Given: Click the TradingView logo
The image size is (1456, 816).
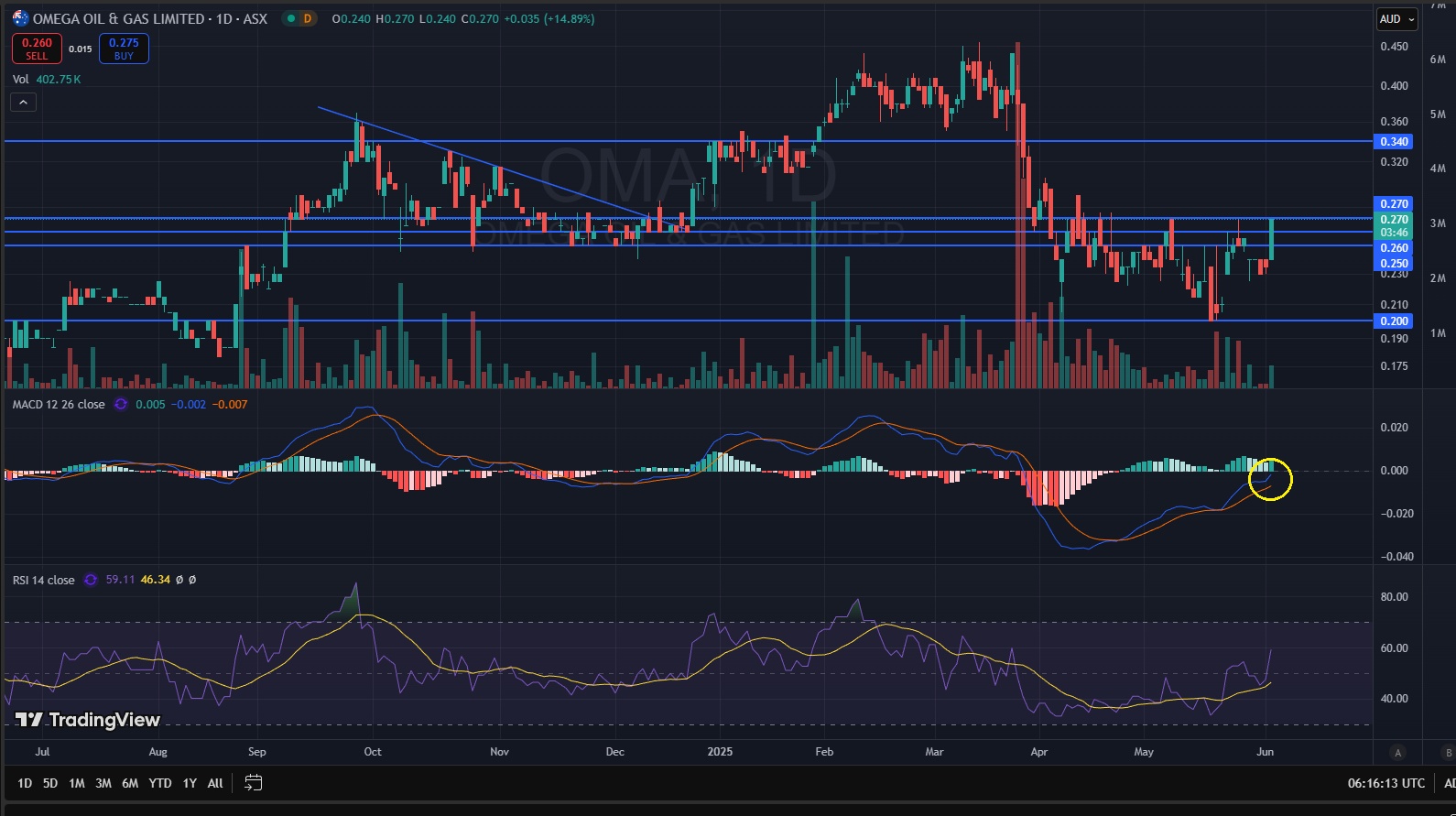Looking at the screenshot, I should click(x=88, y=720).
